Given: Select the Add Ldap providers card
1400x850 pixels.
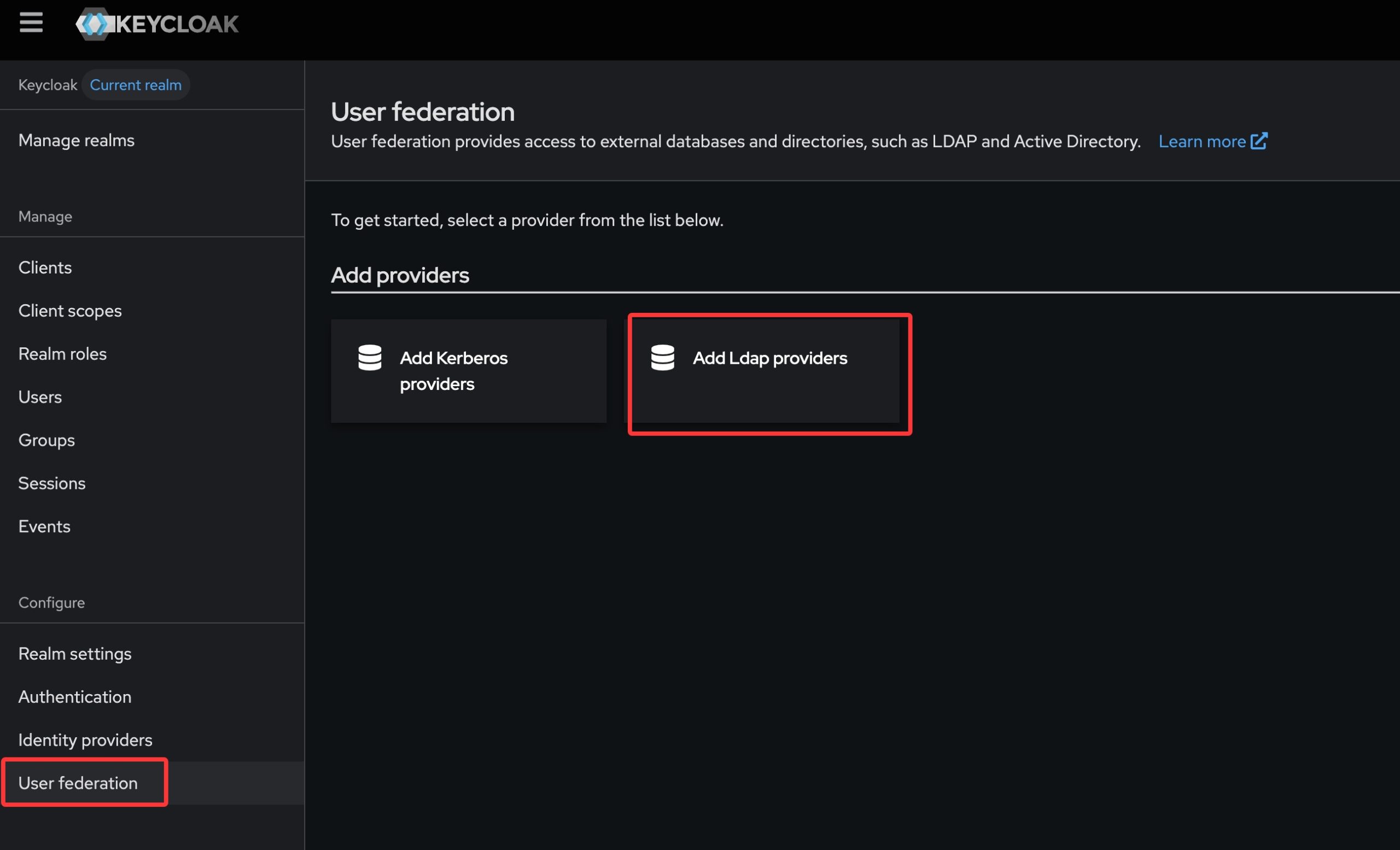Looking at the screenshot, I should (761, 370).
